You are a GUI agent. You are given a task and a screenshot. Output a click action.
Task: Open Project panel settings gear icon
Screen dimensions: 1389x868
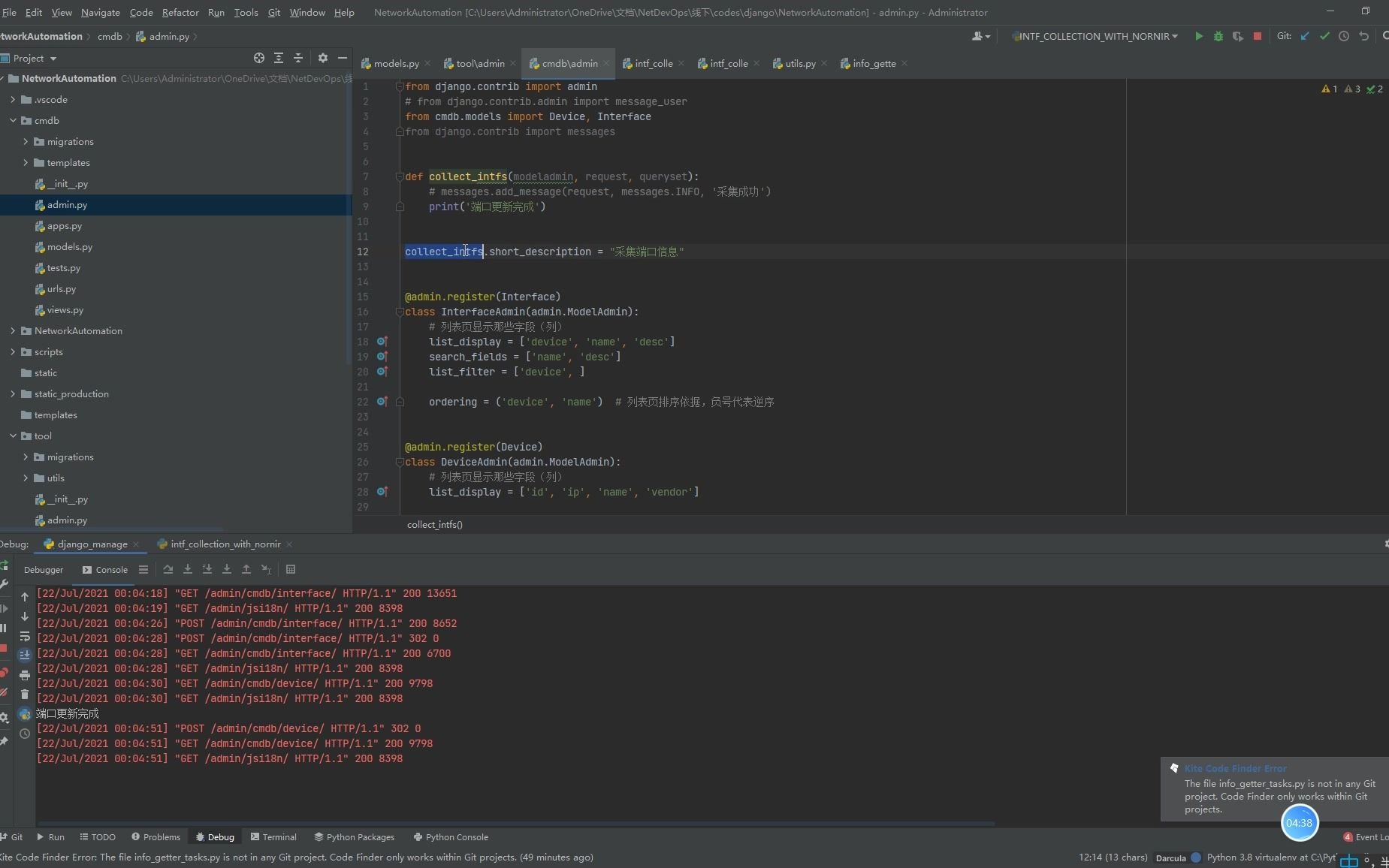(x=322, y=58)
